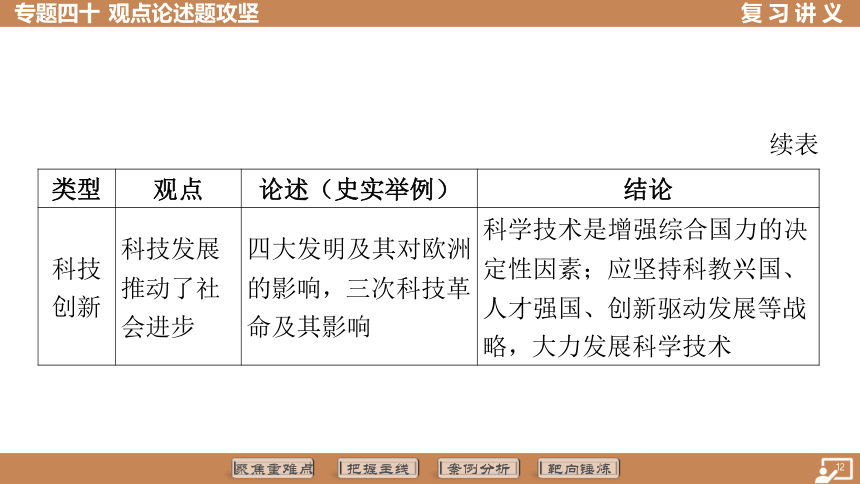This screenshot has height=484, width=860.
Task: Open the 把握主线 section button
Action: pos(378,469)
